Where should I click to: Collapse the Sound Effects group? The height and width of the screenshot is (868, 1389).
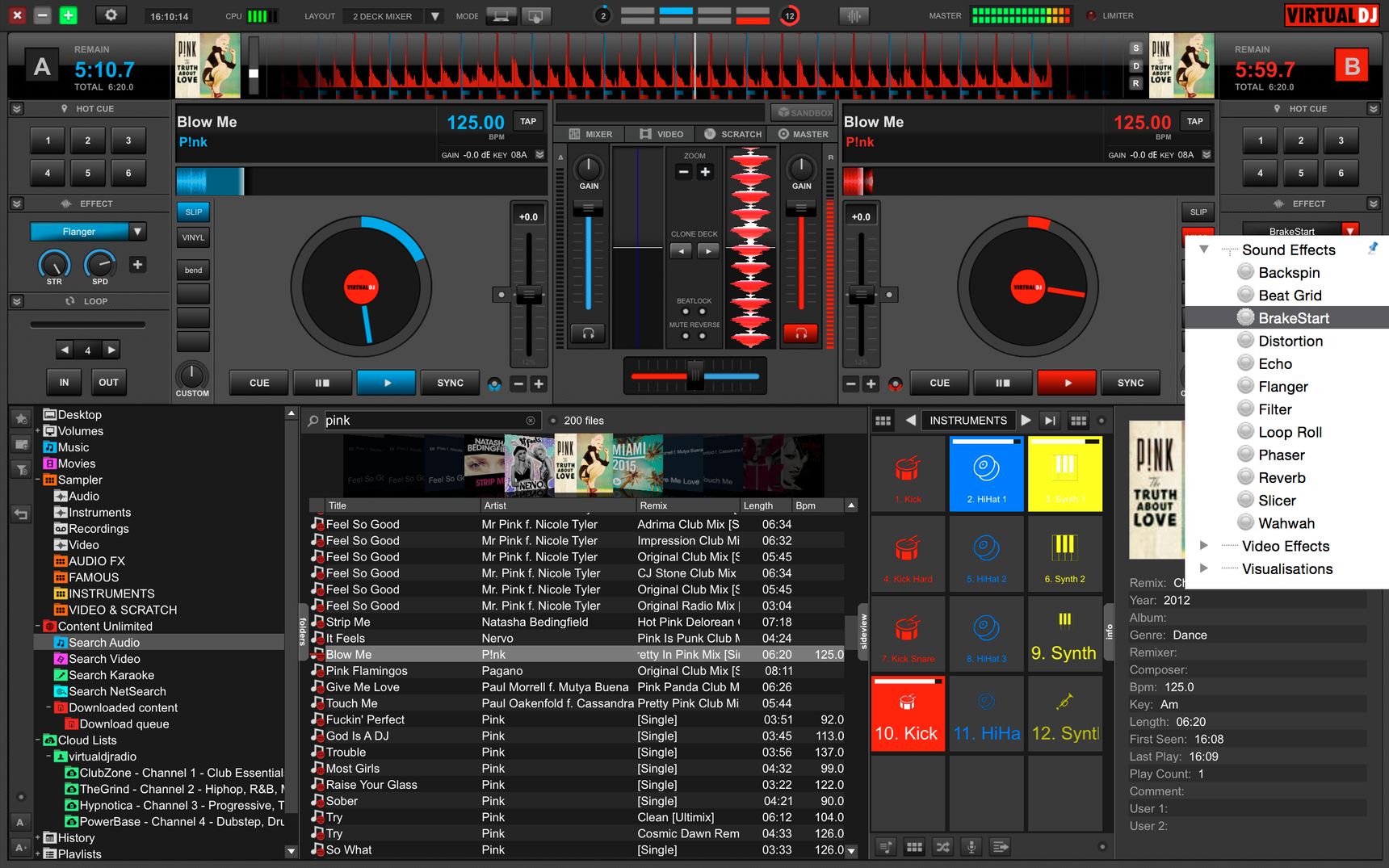tap(1203, 249)
